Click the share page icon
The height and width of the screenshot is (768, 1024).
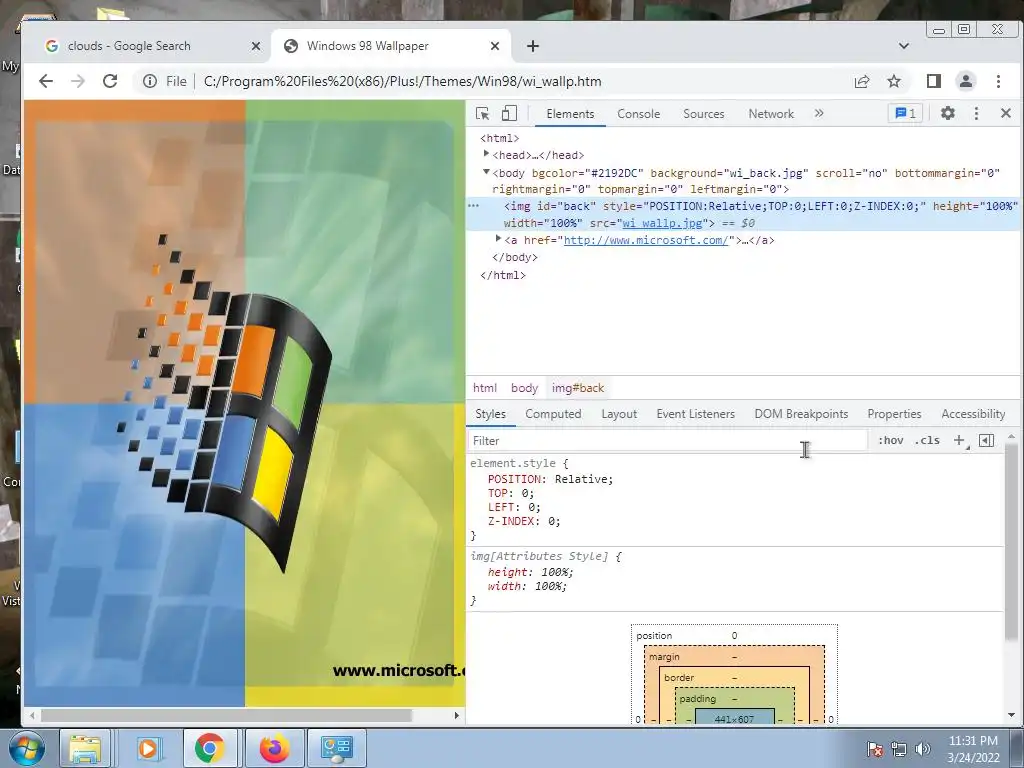[862, 81]
